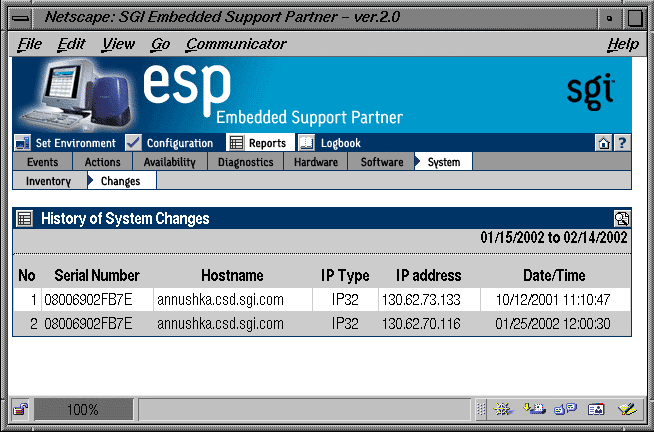Open the printable report view icon
This screenshot has height=432, width=654.
621,218
